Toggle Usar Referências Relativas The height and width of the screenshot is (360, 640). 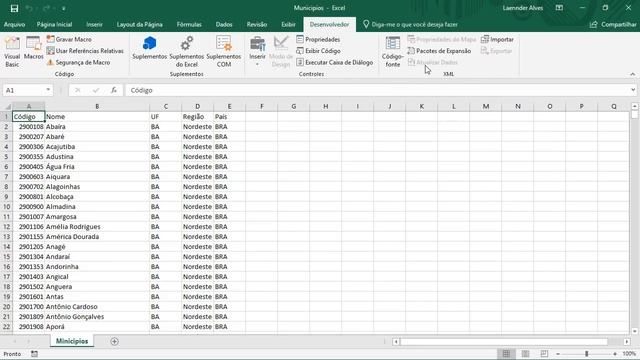click(85, 51)
